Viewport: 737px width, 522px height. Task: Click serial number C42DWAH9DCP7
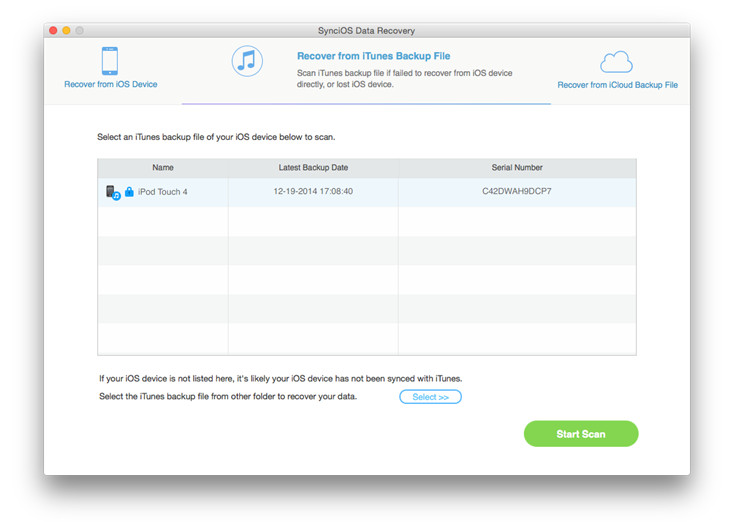517,191
